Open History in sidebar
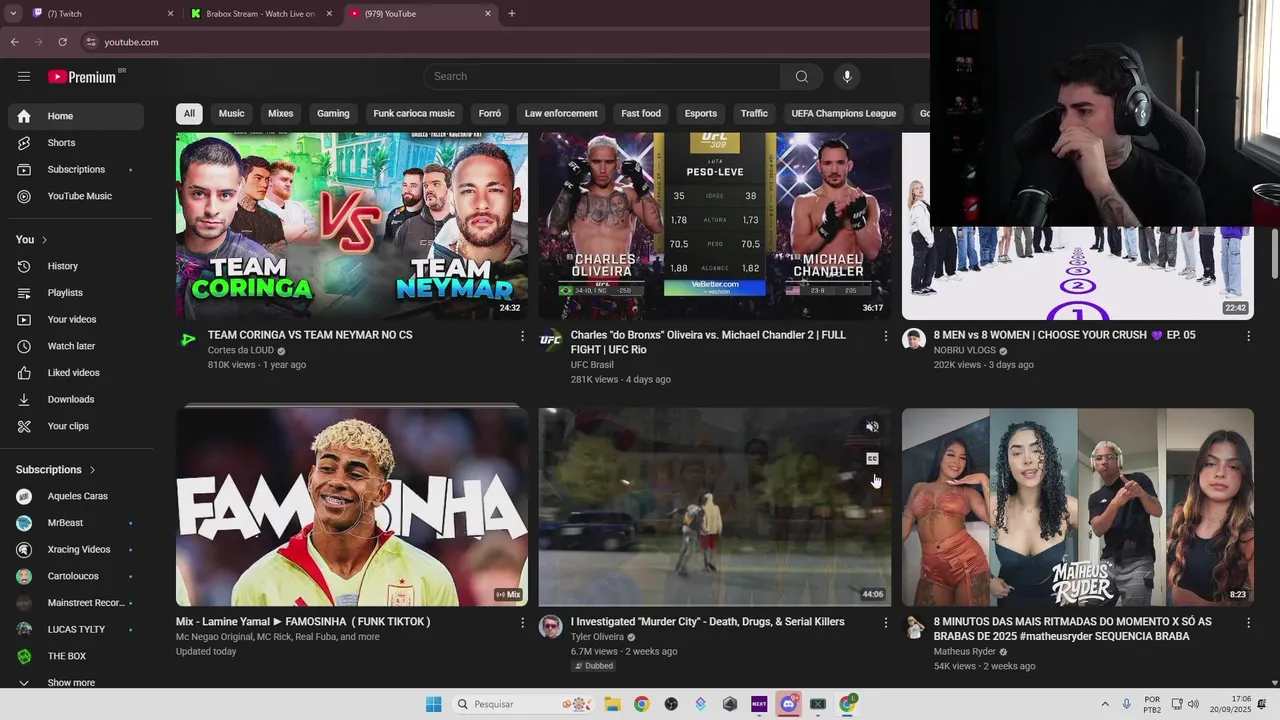The width and height of the screenshot is (1280, 720). tap(76, 266)
